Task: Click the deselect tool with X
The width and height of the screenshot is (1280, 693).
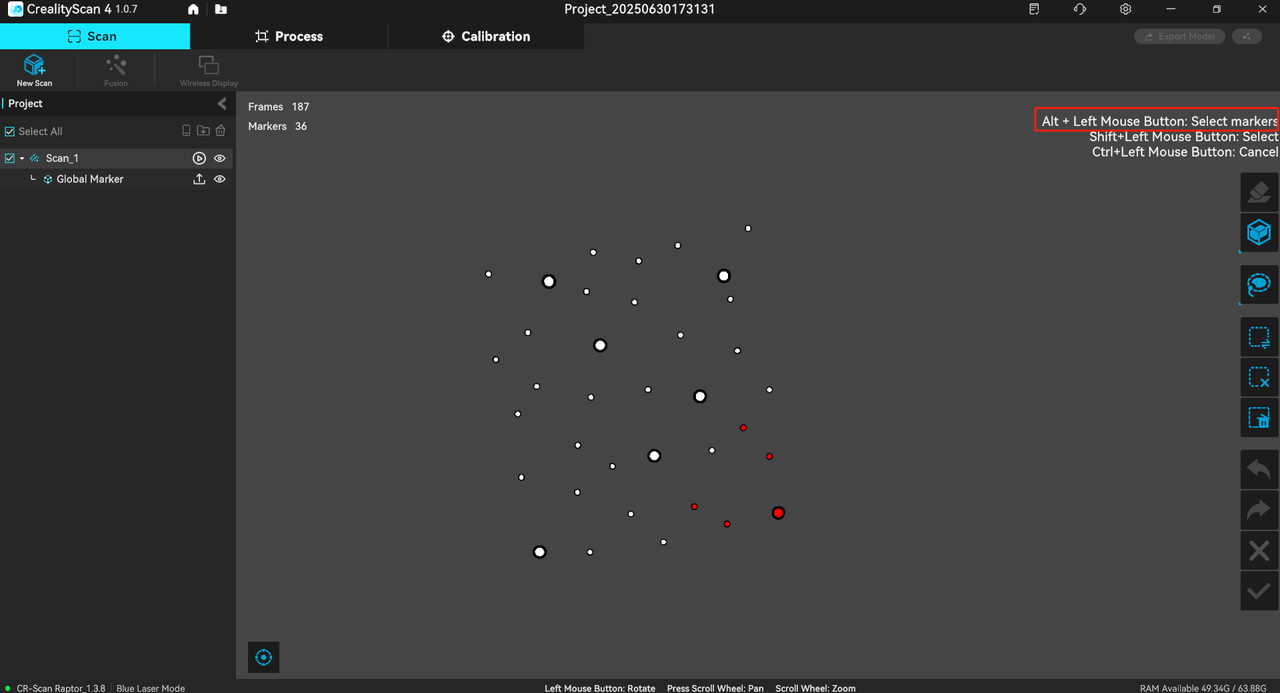Action: [1259, 378]
